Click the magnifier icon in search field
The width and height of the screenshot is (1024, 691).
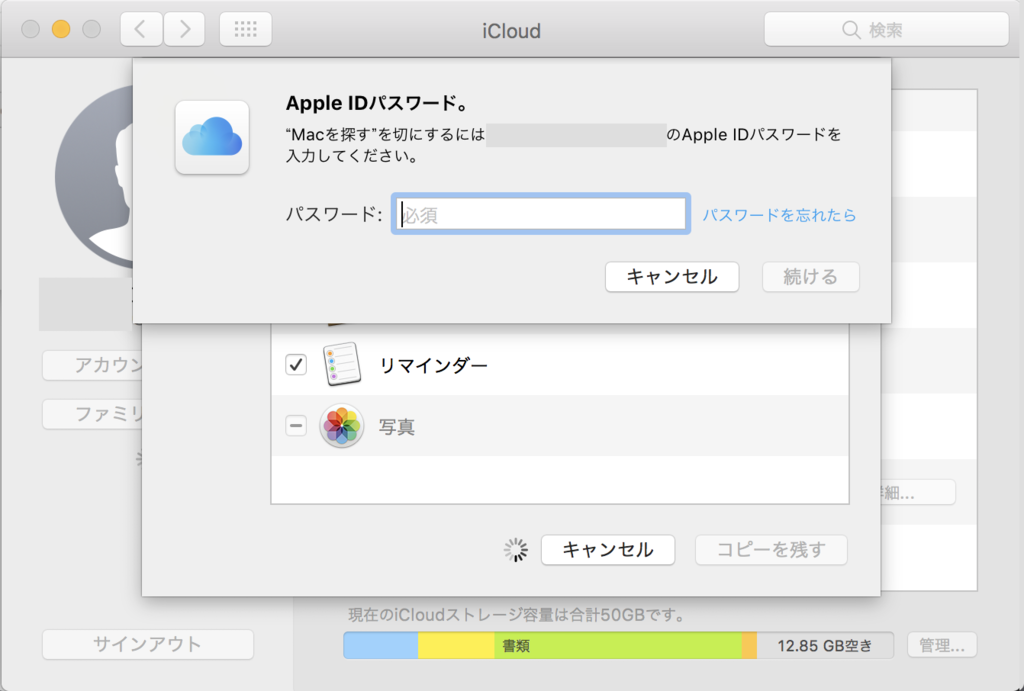(x=851, y=30)
